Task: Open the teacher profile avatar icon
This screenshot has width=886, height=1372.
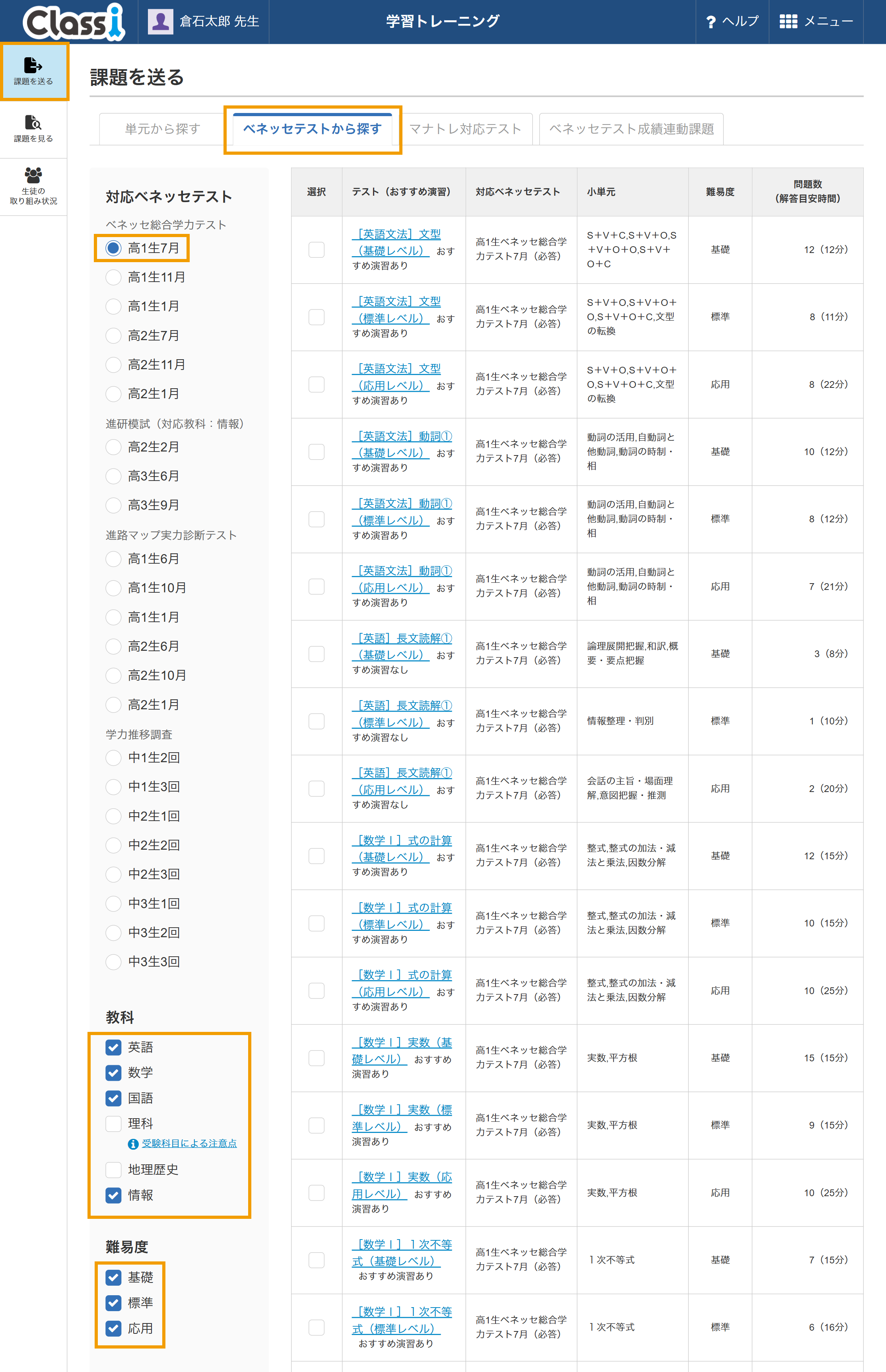Action: [x=161, y=22]
